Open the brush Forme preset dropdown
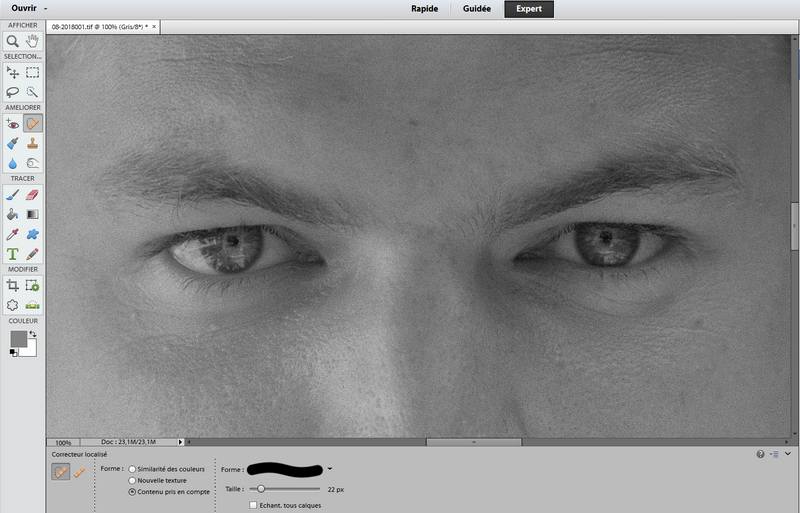Viewport: 800px width, 513px height. pos(330,468)
